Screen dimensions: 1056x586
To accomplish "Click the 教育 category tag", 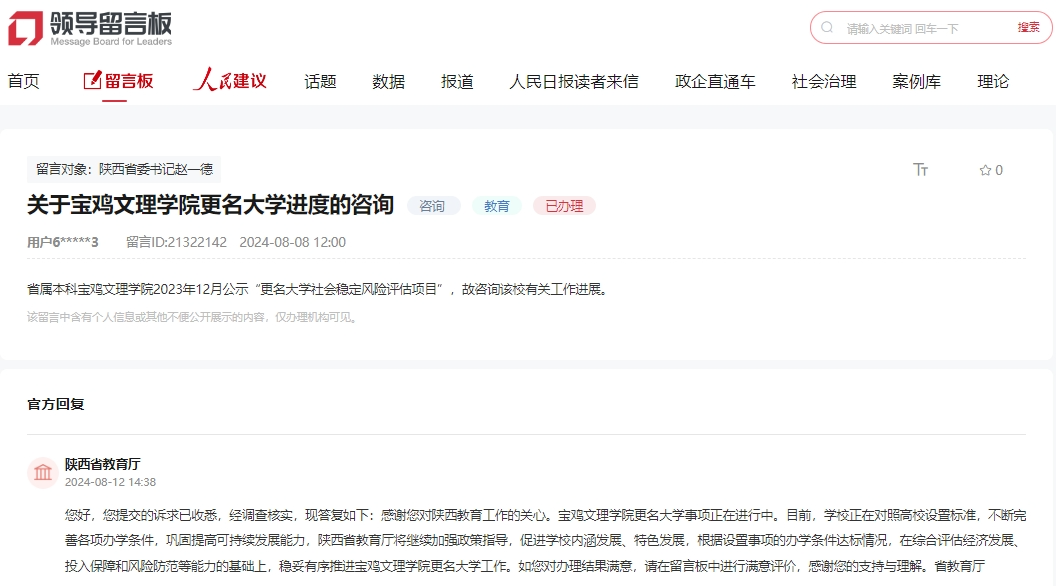I will click(497, 205).
